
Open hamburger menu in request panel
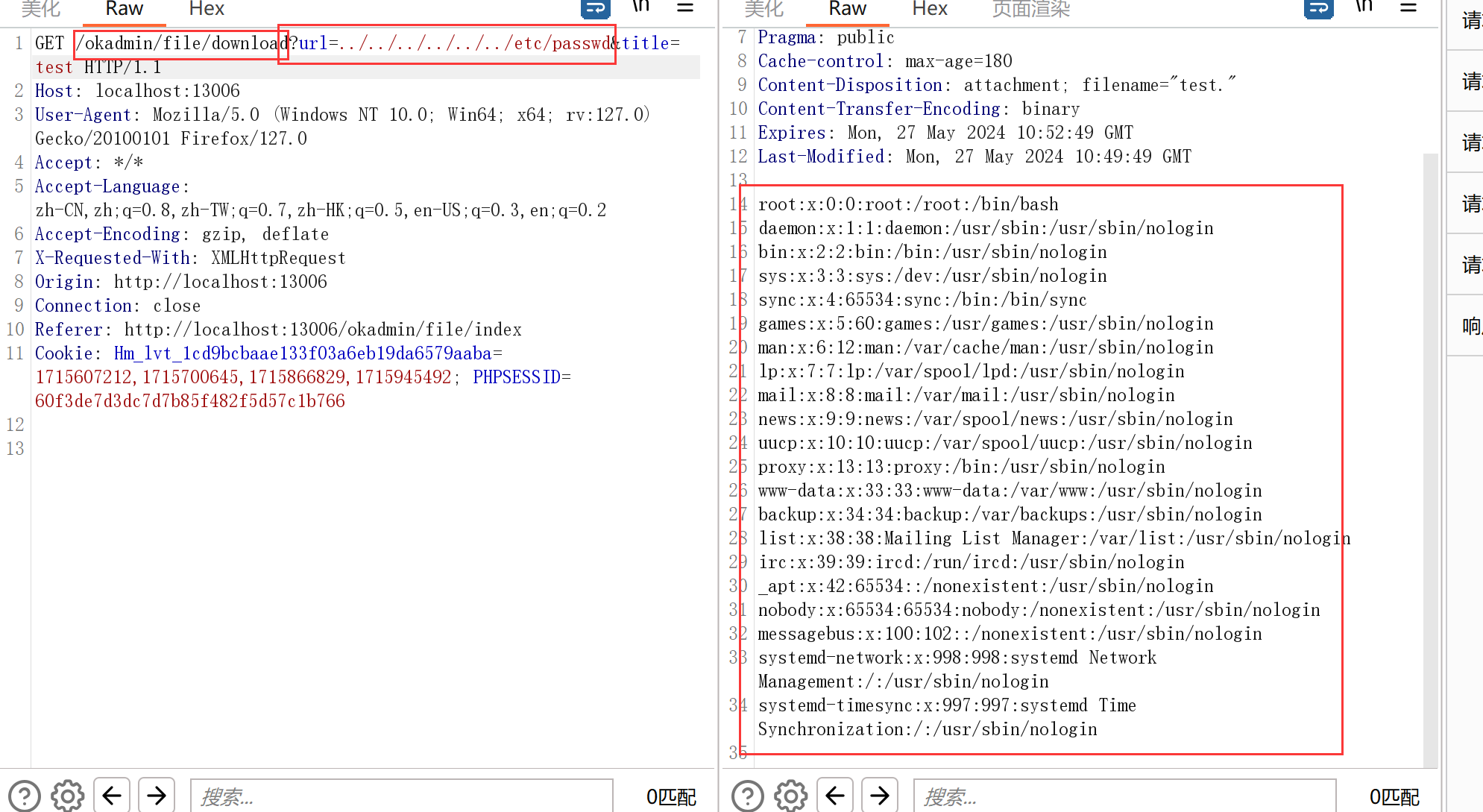tap(685, 7)
